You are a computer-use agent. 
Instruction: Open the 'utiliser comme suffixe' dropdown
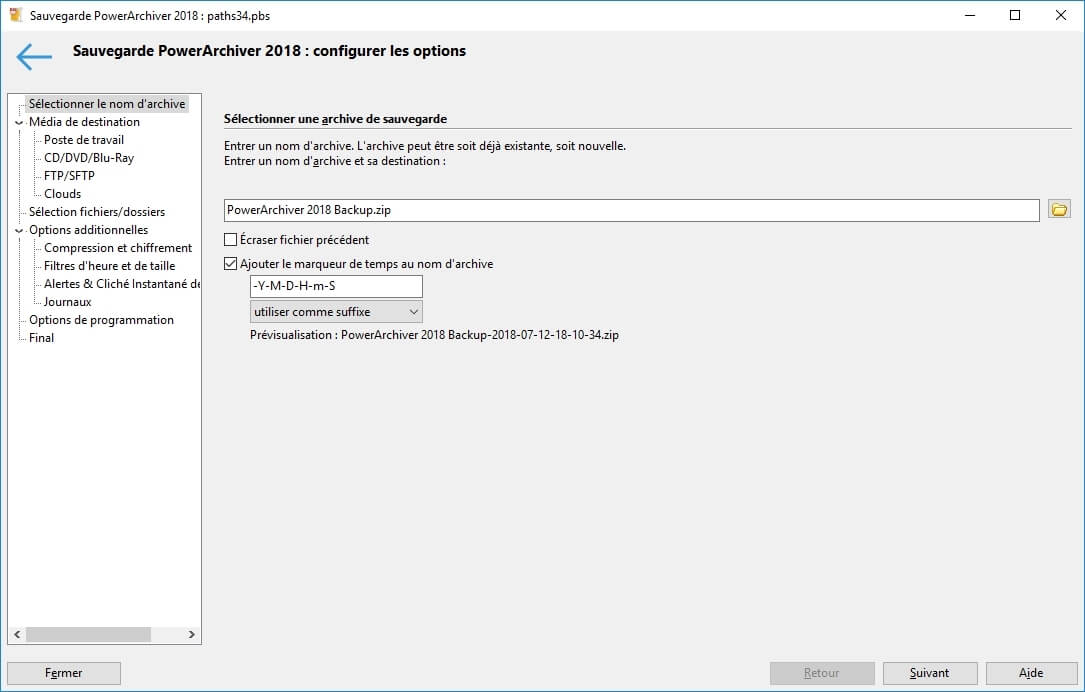[336, 312]
